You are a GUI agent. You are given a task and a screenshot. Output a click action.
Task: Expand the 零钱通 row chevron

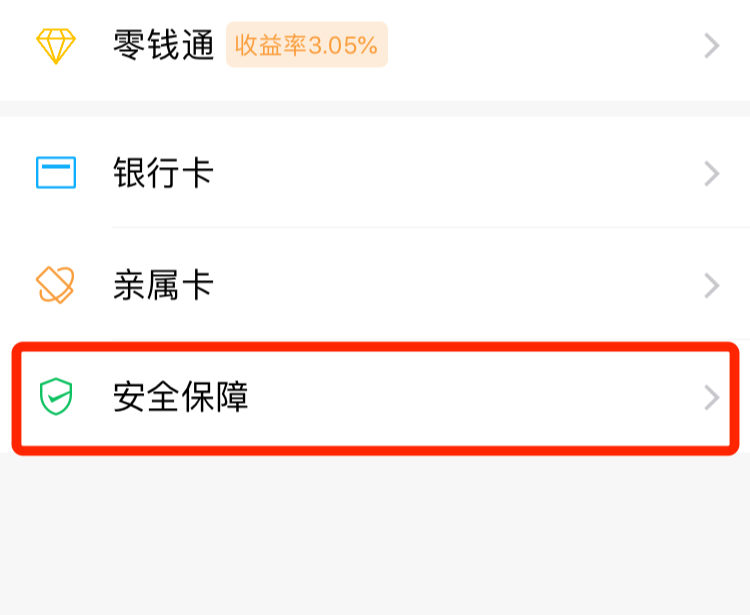711,45
